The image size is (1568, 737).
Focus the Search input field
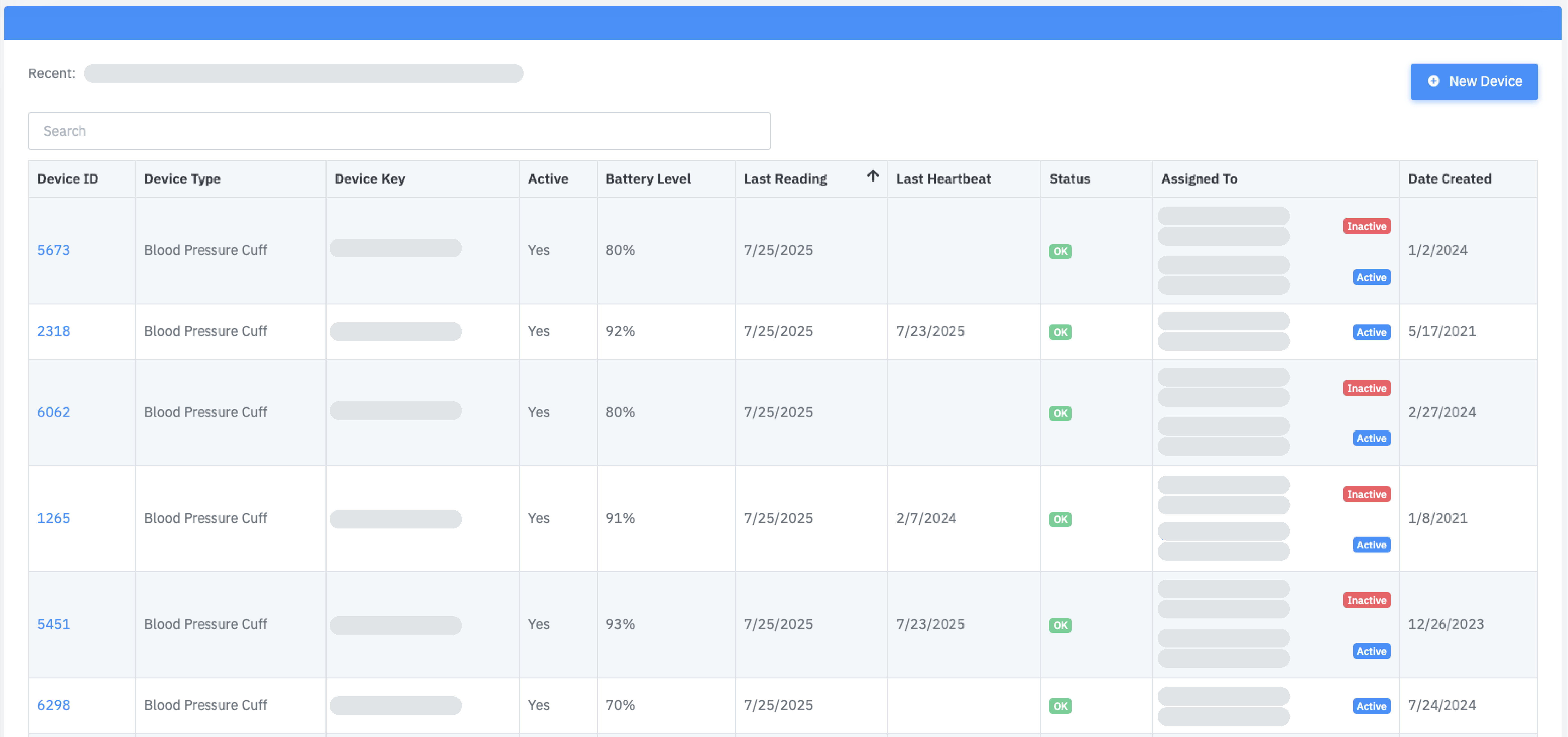pyautogui.click(x=399, y=131)
